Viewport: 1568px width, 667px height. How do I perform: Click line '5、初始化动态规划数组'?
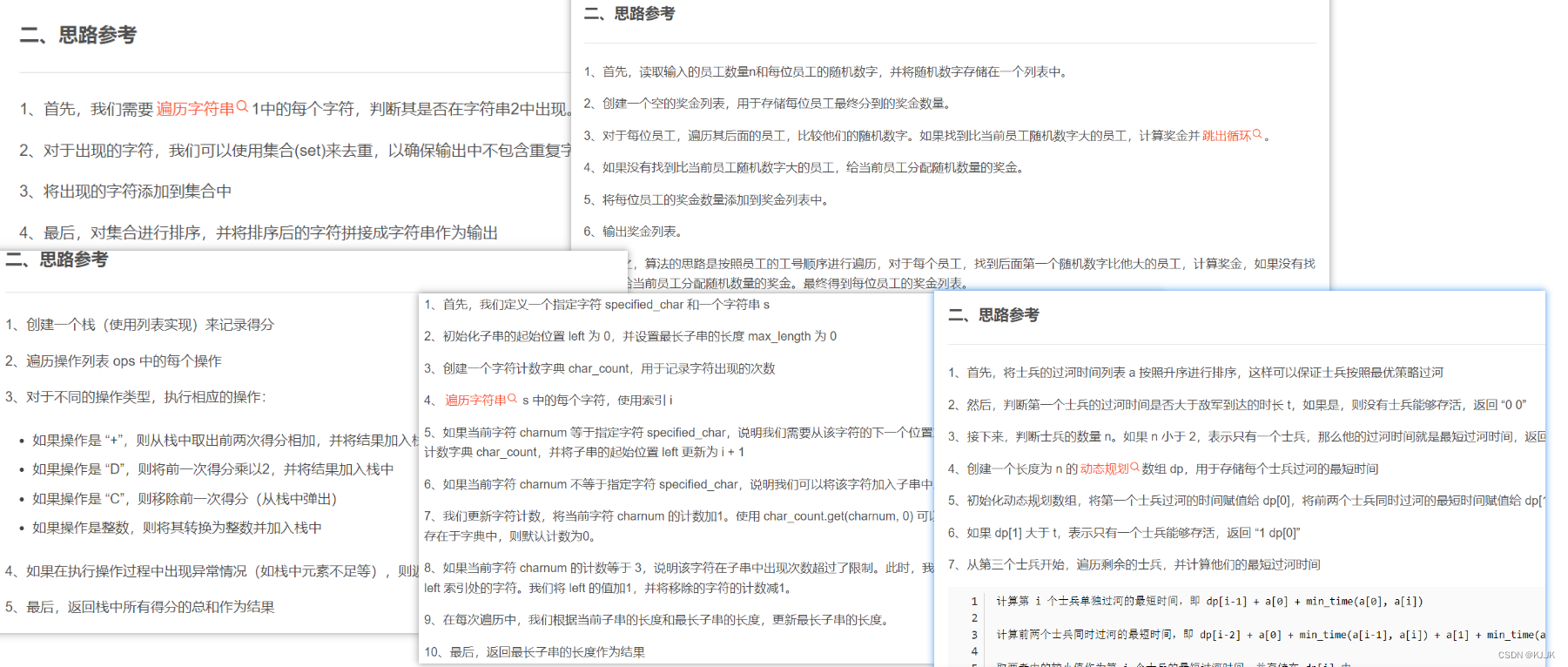[1247, 501]
